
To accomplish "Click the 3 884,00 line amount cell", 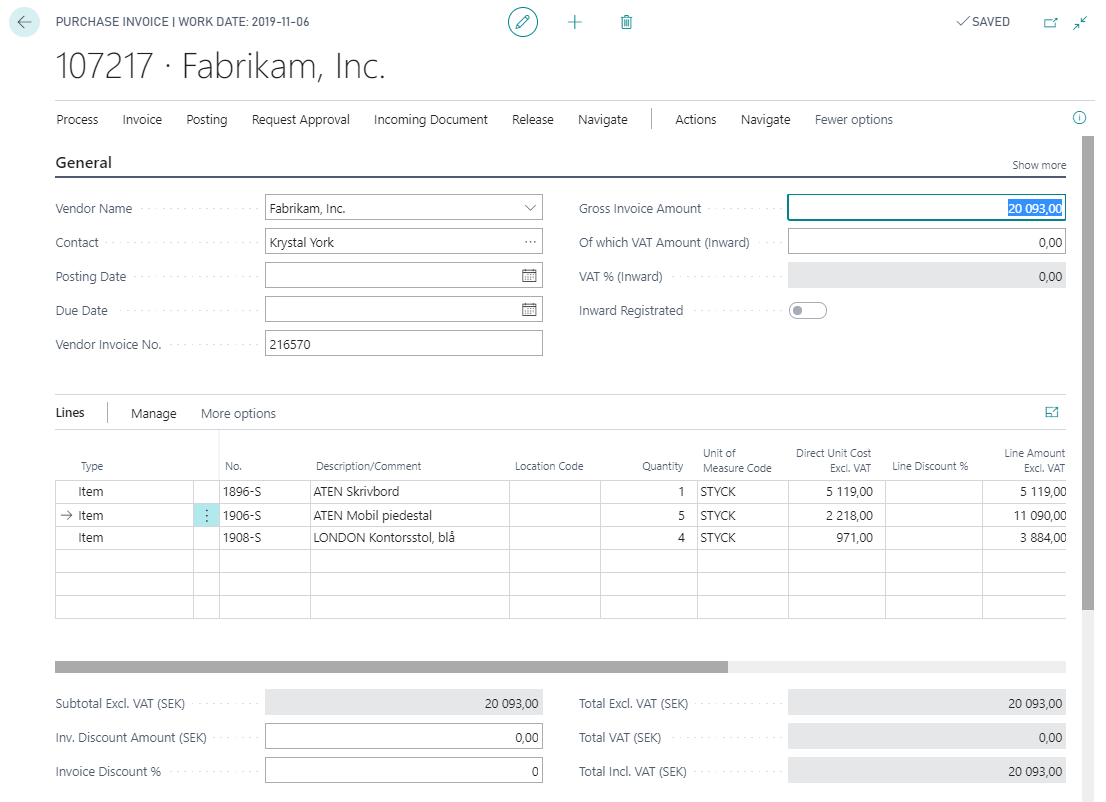I will click(1024, 537).
